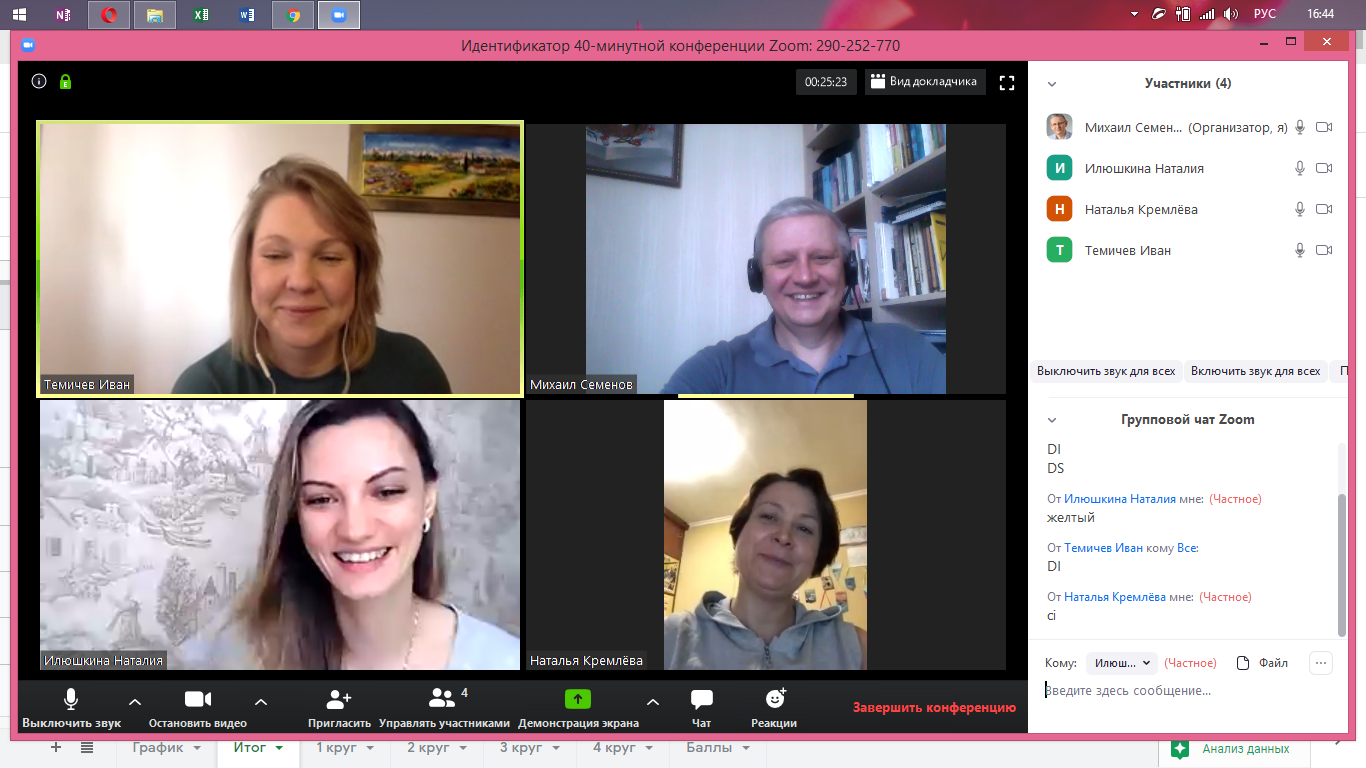
Task: Toggle camera icon for Михаил Семенов
Action: 1325,127
